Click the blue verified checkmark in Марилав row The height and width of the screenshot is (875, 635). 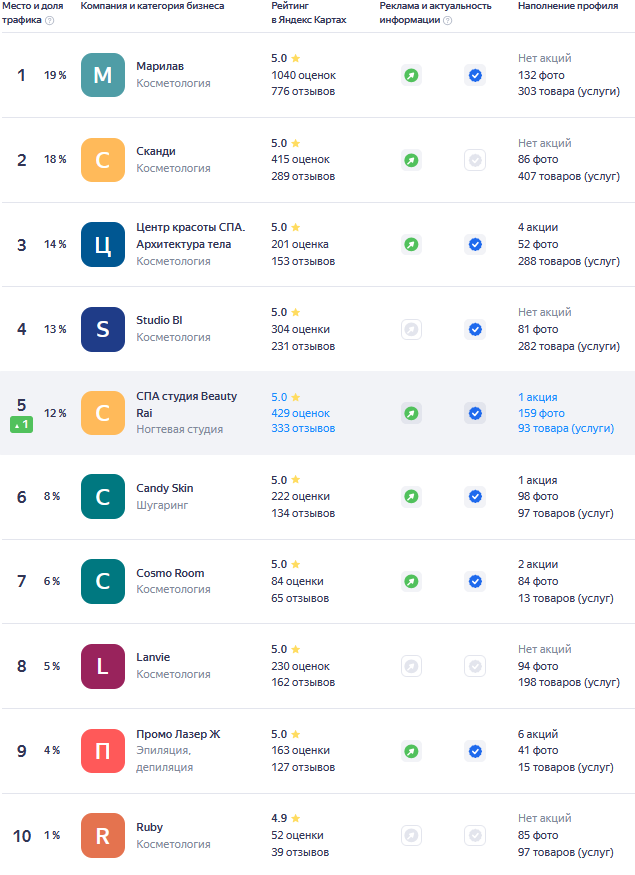pyautogui.click(x=475, y=75)
